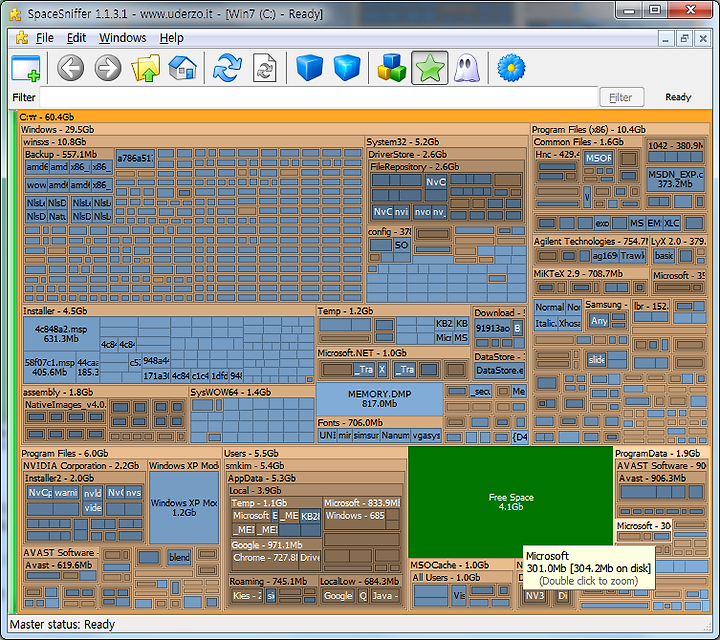Close the inner child window

pyautogui.click(x=703, y=39)
